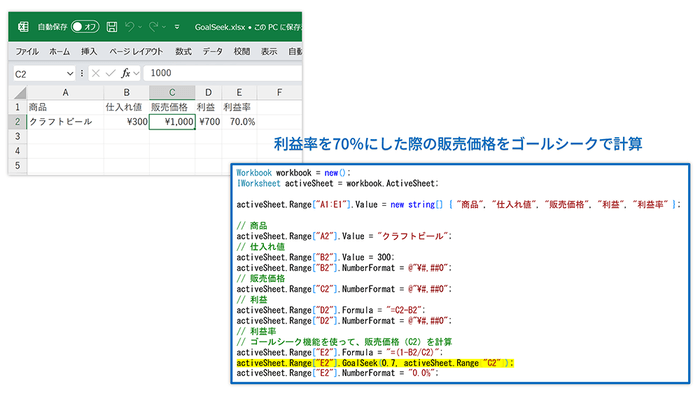Select row 2 header
Image resolution: width=700 pixels, height=394 pixels.
(17, 122)
